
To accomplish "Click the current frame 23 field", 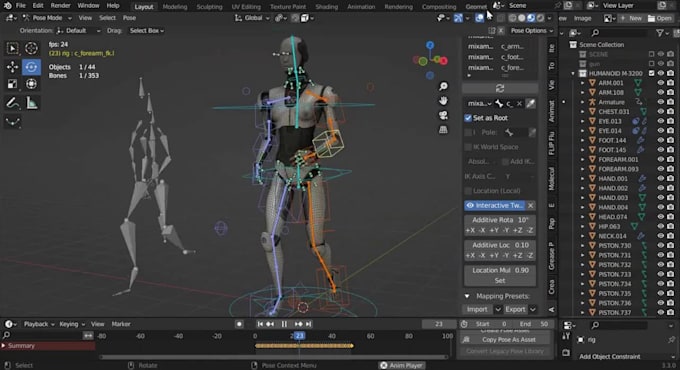I will [x=439, y=324].
